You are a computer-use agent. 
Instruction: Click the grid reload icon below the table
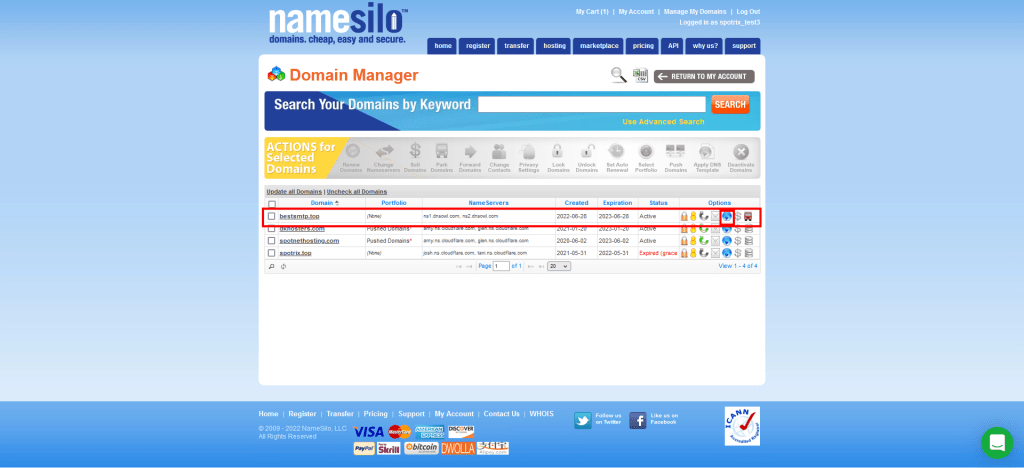point(283,266)
